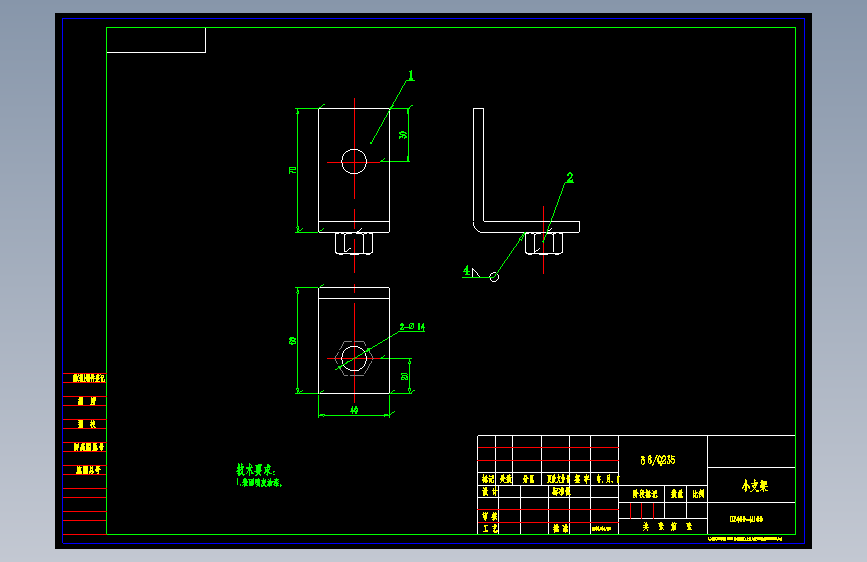Click part balloon number 1

click(x=411, y=75)
